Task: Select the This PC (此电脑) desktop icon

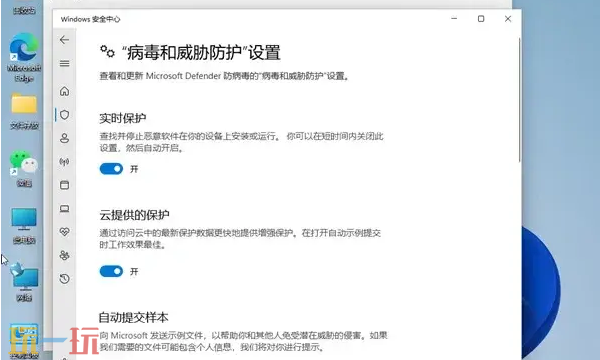Action: coord(24,226)
